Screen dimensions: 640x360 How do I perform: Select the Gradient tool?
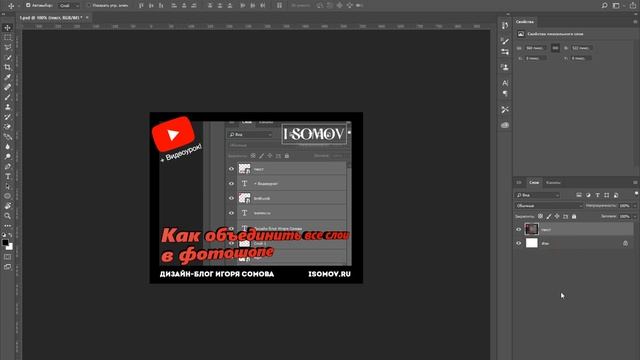pyautogui.click(x=7, y=137)
